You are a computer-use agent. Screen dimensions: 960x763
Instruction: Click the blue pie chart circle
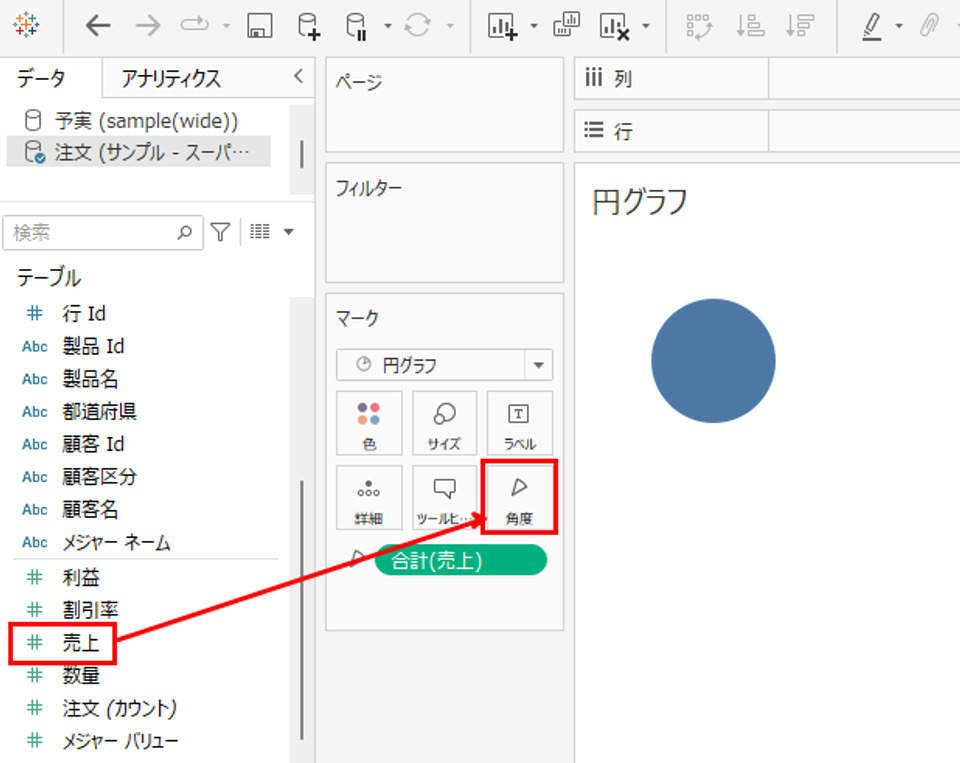(713, 361)
